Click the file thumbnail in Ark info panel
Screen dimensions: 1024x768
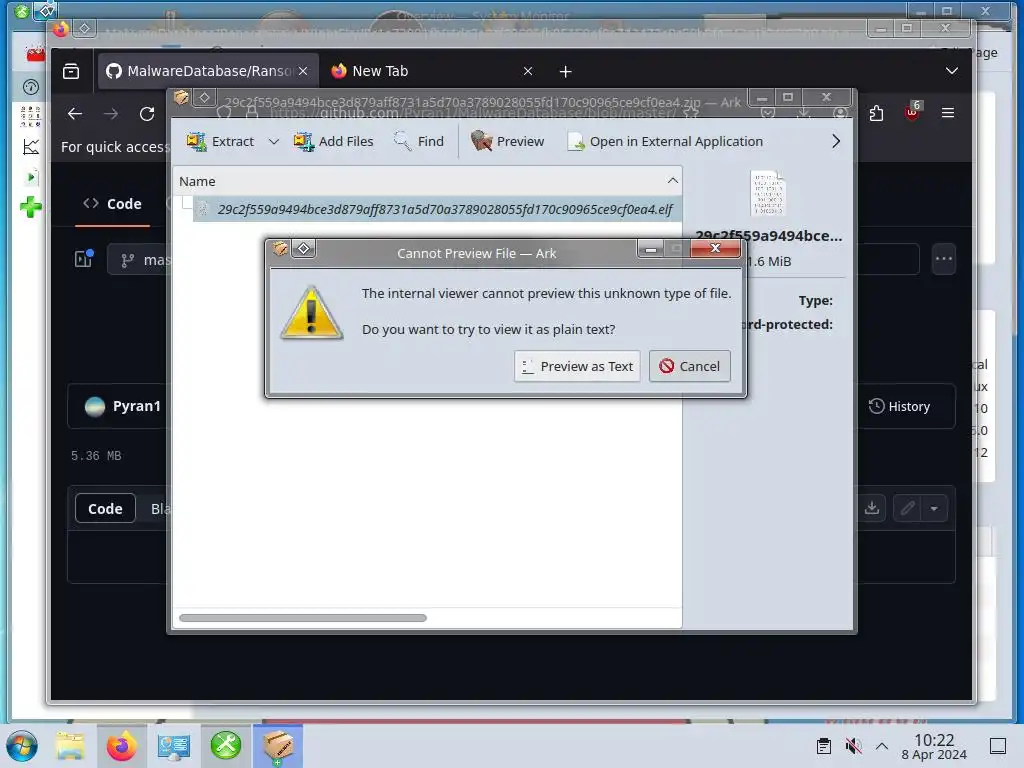[x=768, y=193]
